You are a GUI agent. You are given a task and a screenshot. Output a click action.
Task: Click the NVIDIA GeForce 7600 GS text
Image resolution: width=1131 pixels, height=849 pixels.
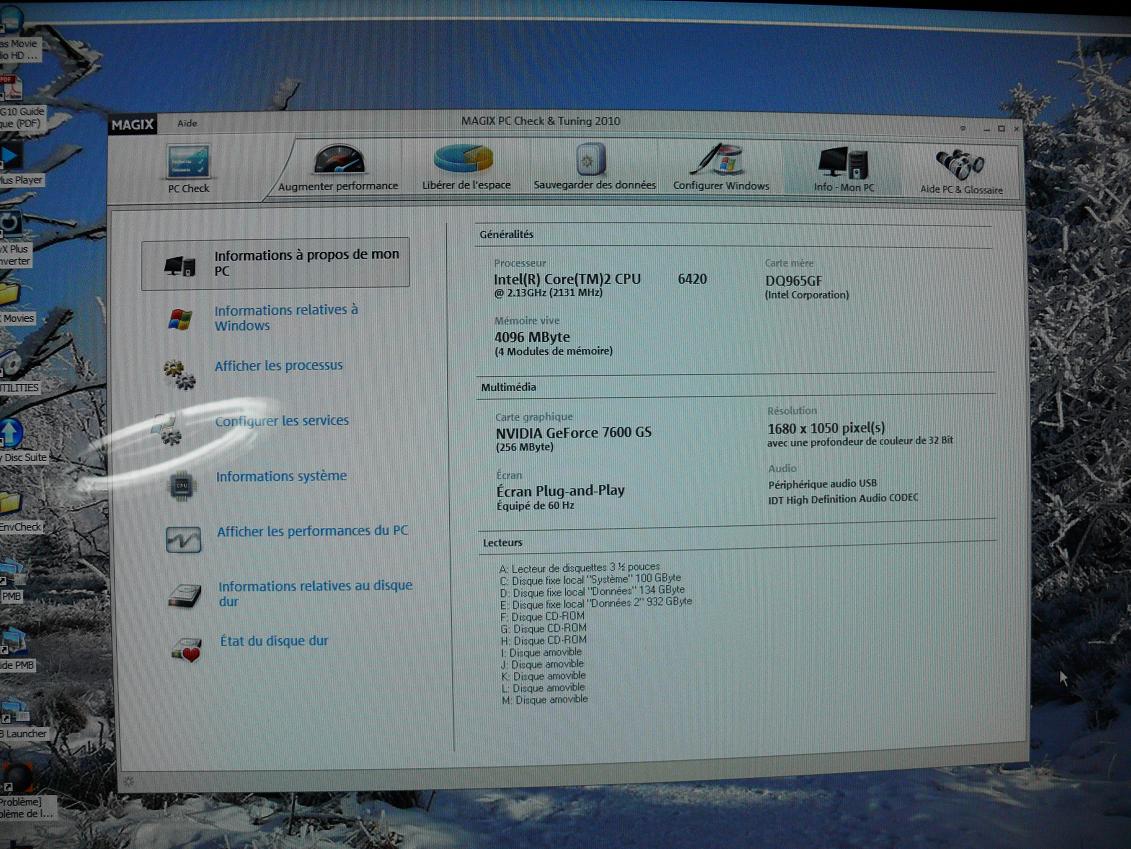573,432
